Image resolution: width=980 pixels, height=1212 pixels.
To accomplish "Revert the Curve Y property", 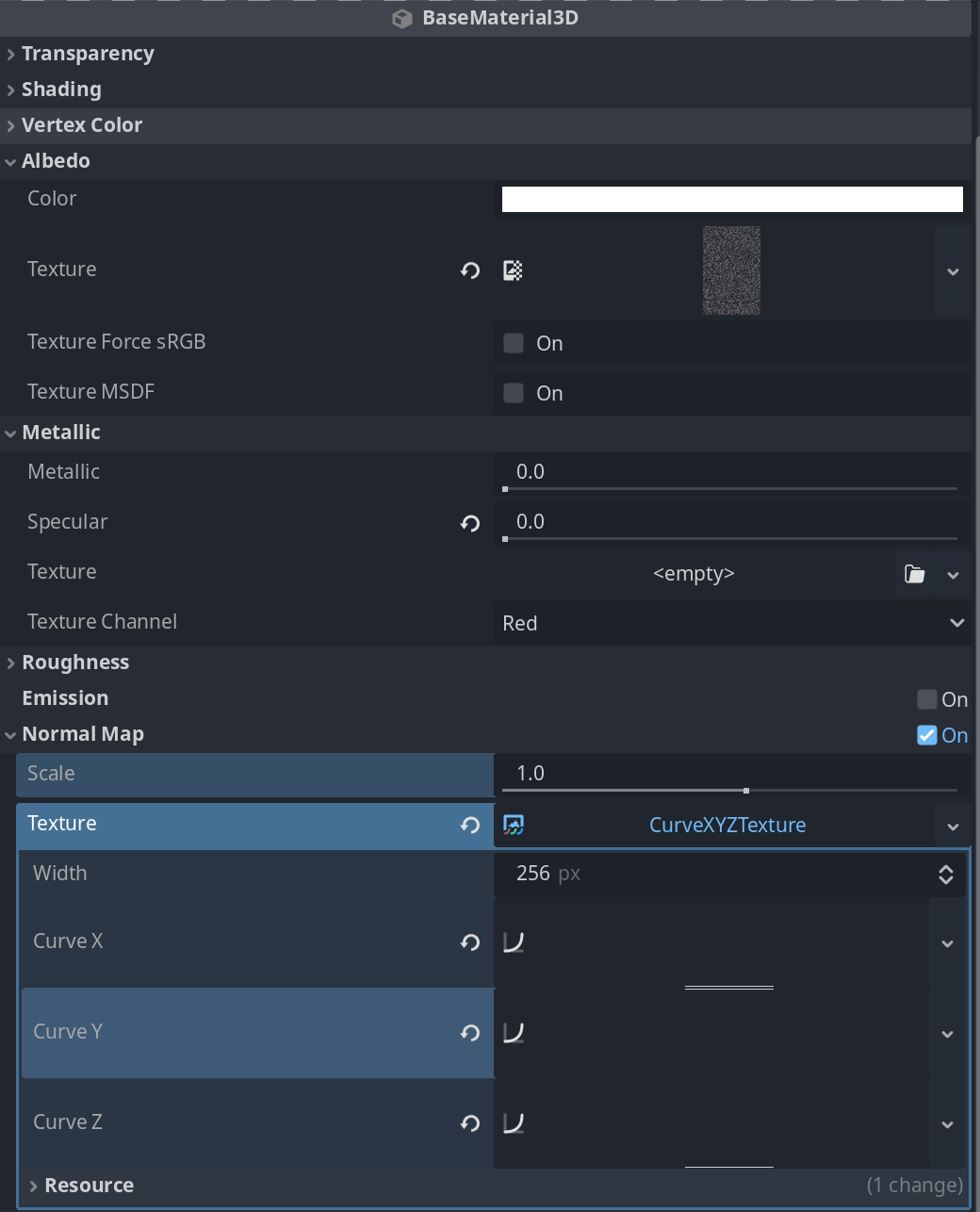I will [x=470, y=1033].
